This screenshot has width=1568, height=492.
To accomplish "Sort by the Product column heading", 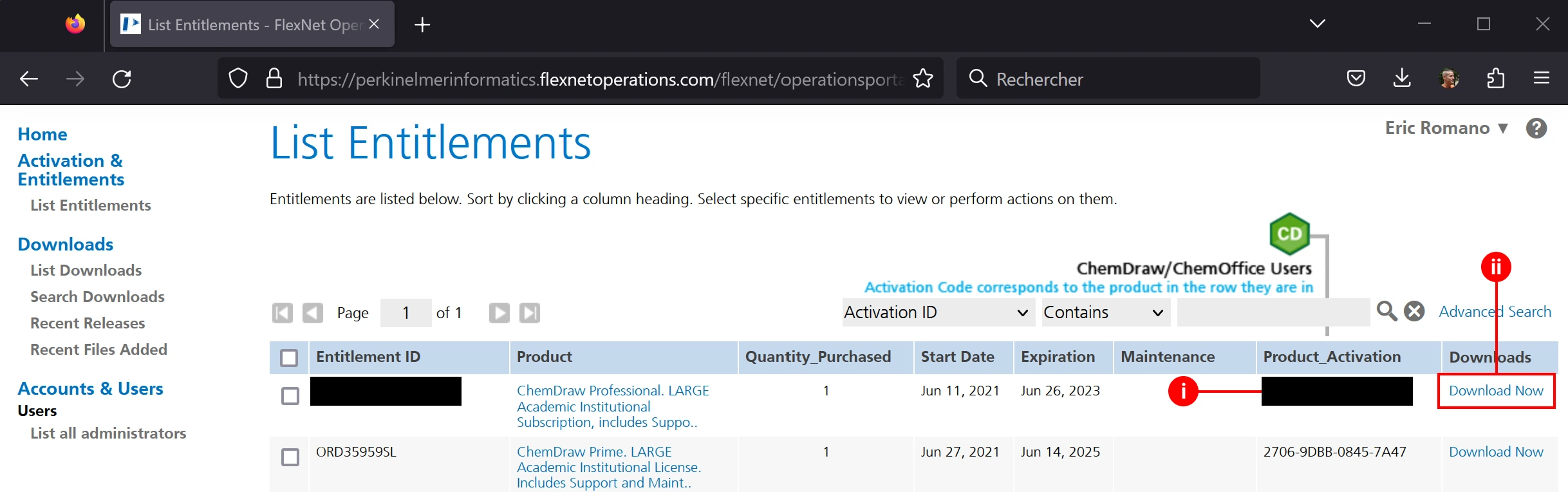I will coord(545,357).
